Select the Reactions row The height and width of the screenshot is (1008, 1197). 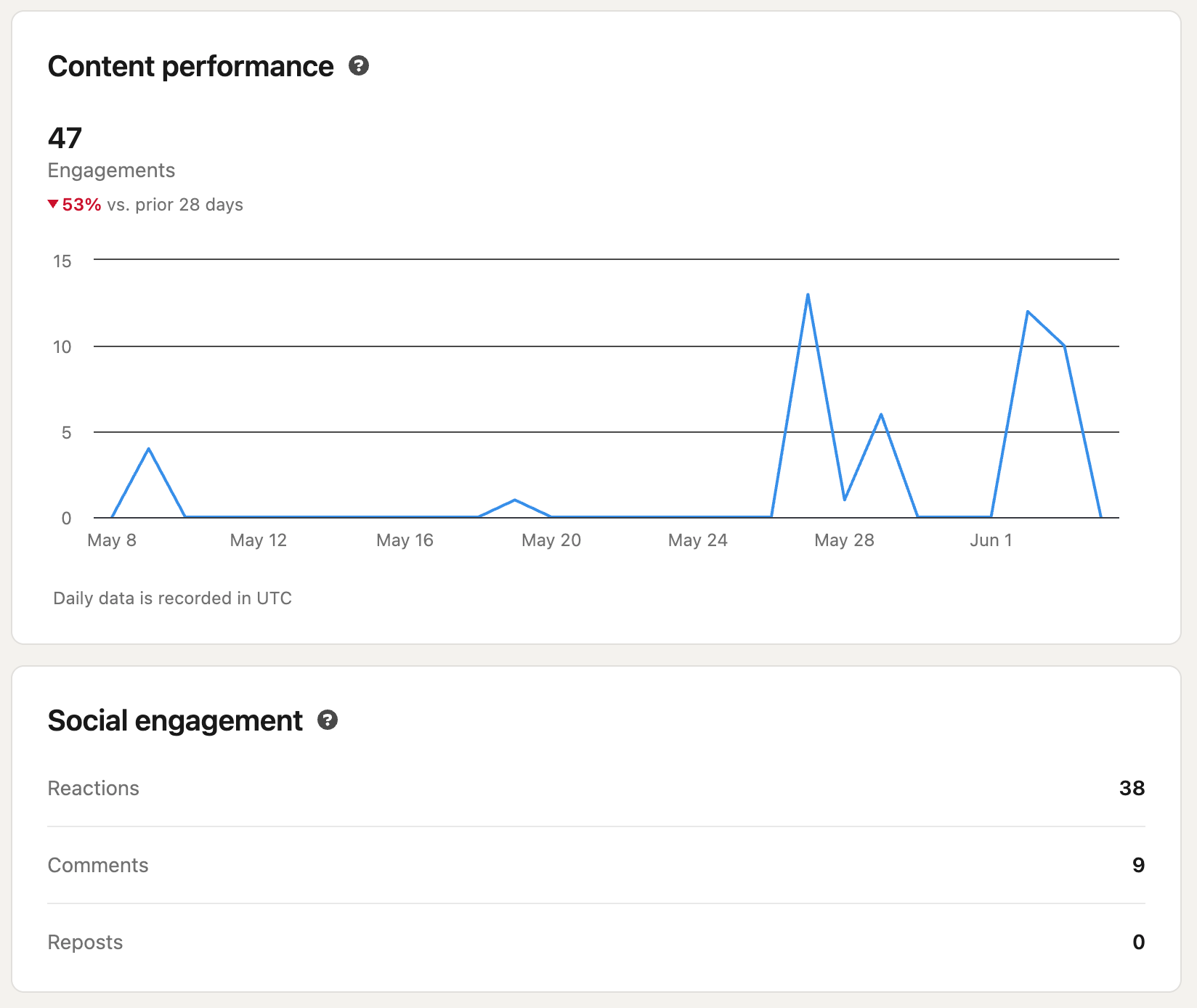tap(93, 788)
